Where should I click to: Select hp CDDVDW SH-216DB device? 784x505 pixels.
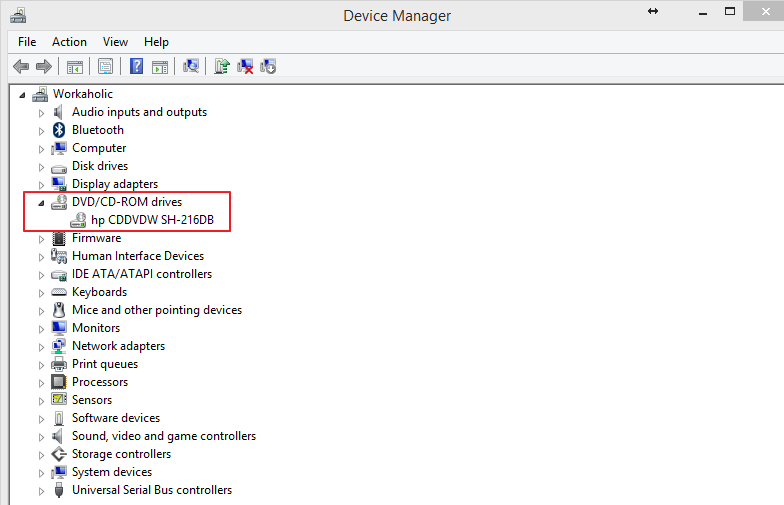pyautogui.click(x=152, y=220)
